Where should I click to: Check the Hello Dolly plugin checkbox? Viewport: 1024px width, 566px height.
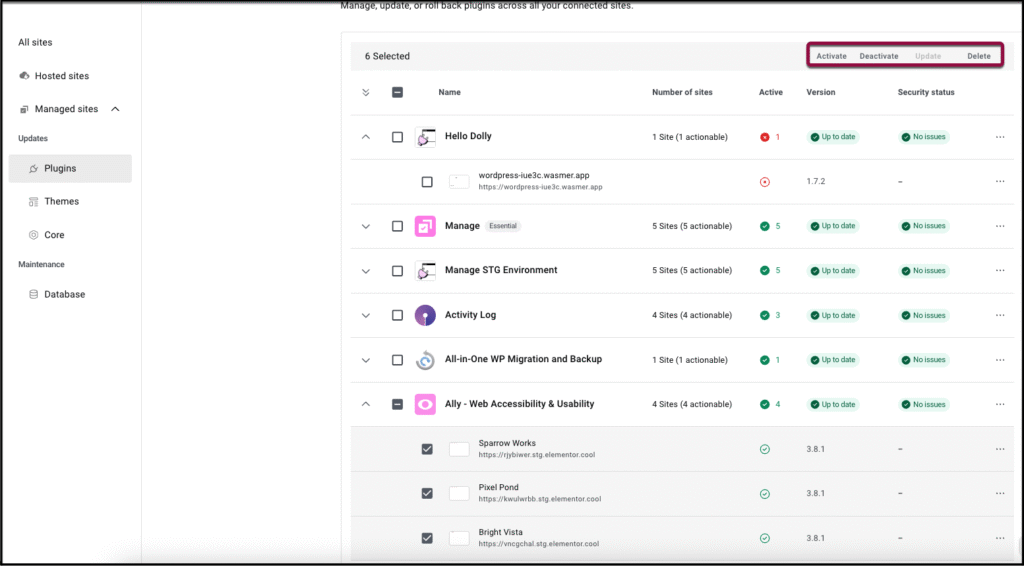tap(397, 137)
